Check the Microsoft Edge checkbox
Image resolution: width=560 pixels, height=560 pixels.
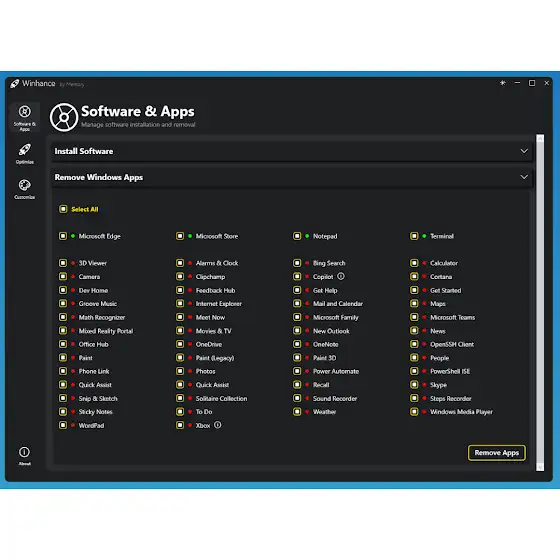(x=63, y=236)
